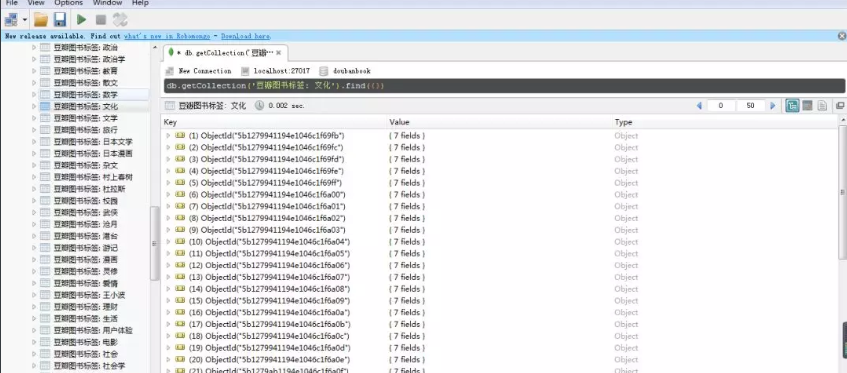Click the Save floppy disk icon
This screenshot has height=373, width=847.
[59, 20]
